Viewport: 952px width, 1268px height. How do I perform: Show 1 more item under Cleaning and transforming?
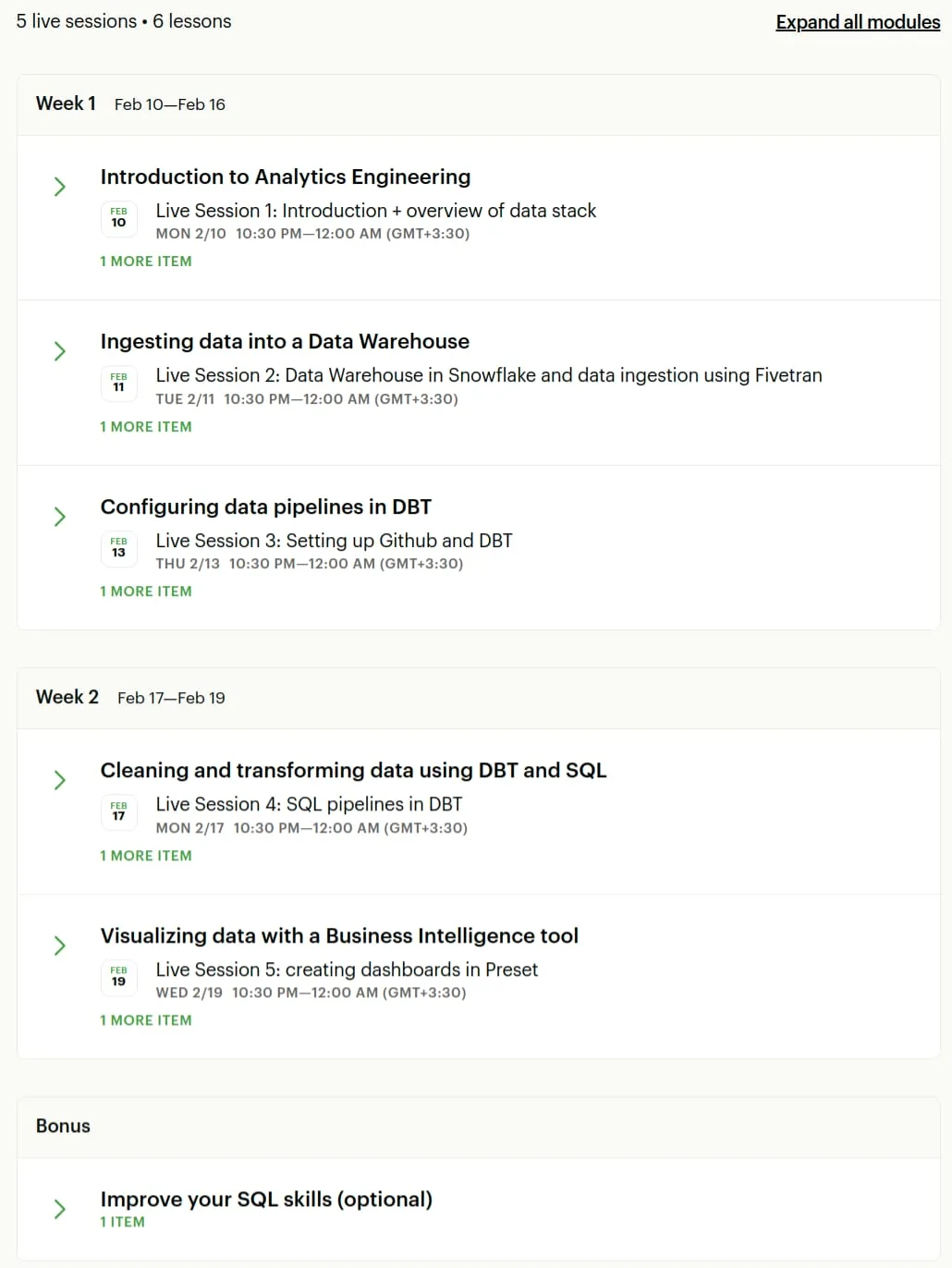[146, 856]
